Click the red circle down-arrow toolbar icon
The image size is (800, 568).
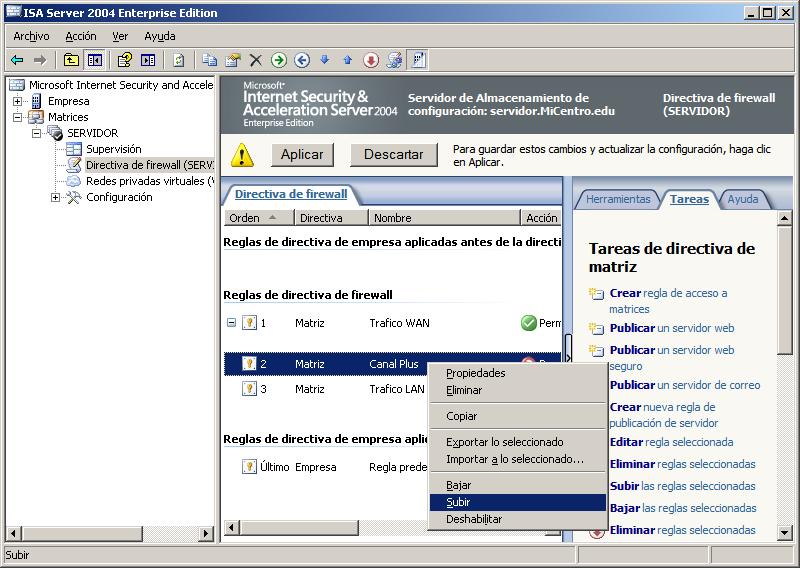coord(371,60)
